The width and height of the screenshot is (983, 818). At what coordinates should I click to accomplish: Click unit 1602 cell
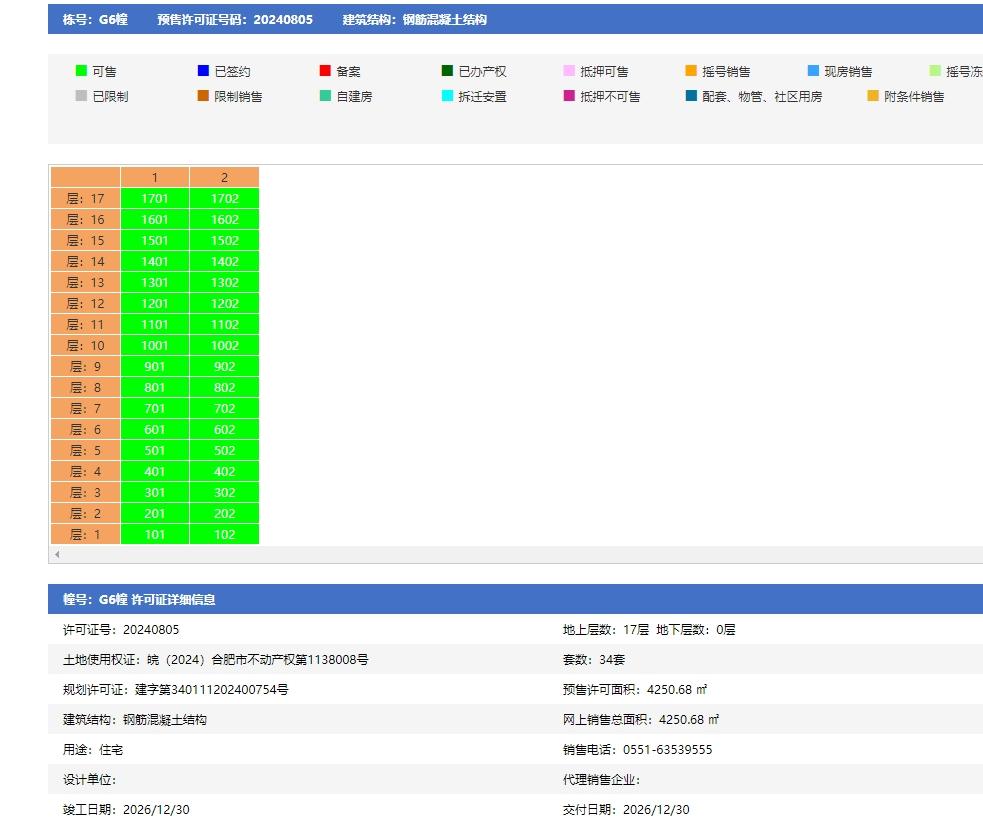coord(224,219)
